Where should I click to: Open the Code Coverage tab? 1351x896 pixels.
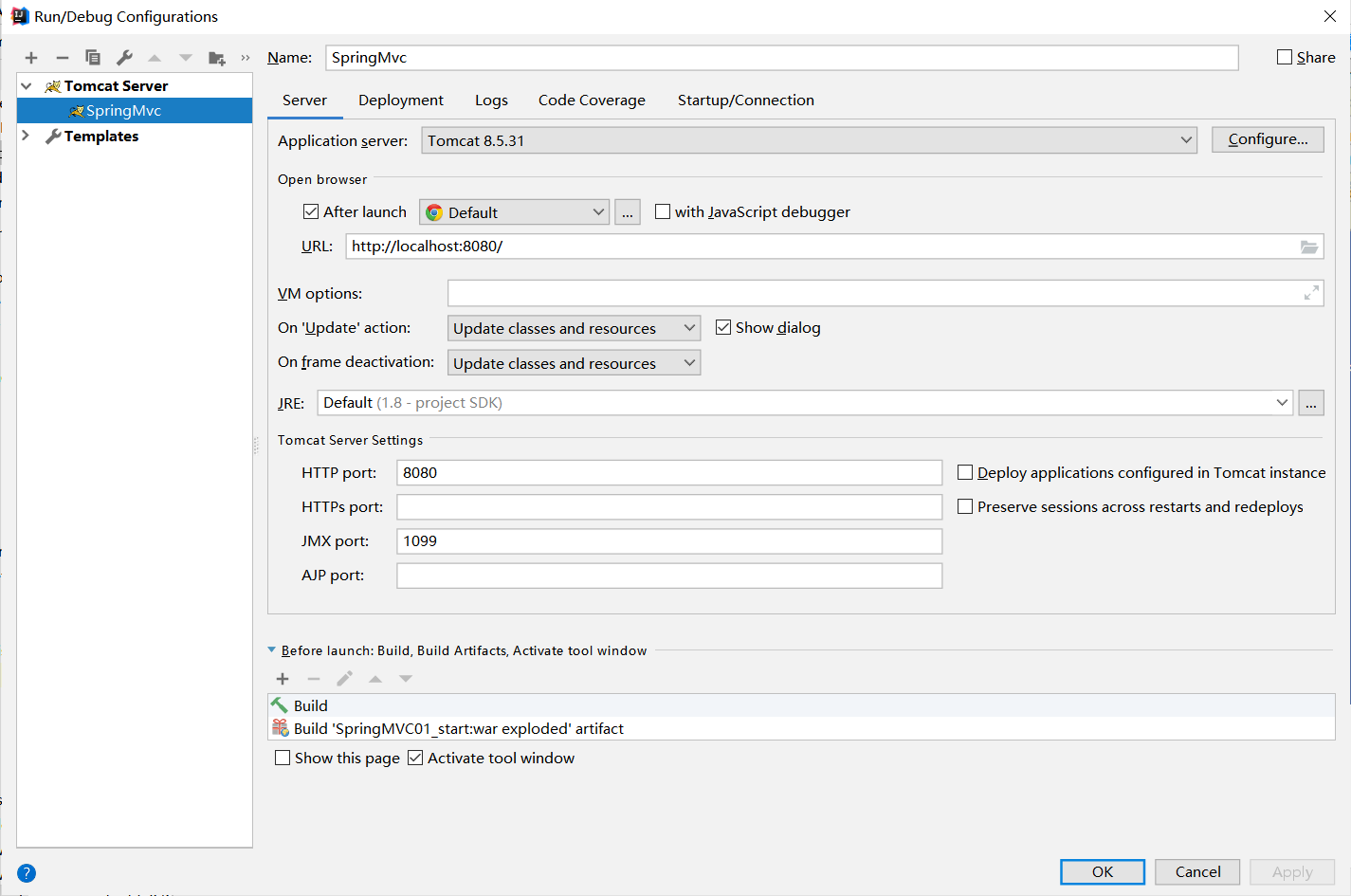(592, 101)
